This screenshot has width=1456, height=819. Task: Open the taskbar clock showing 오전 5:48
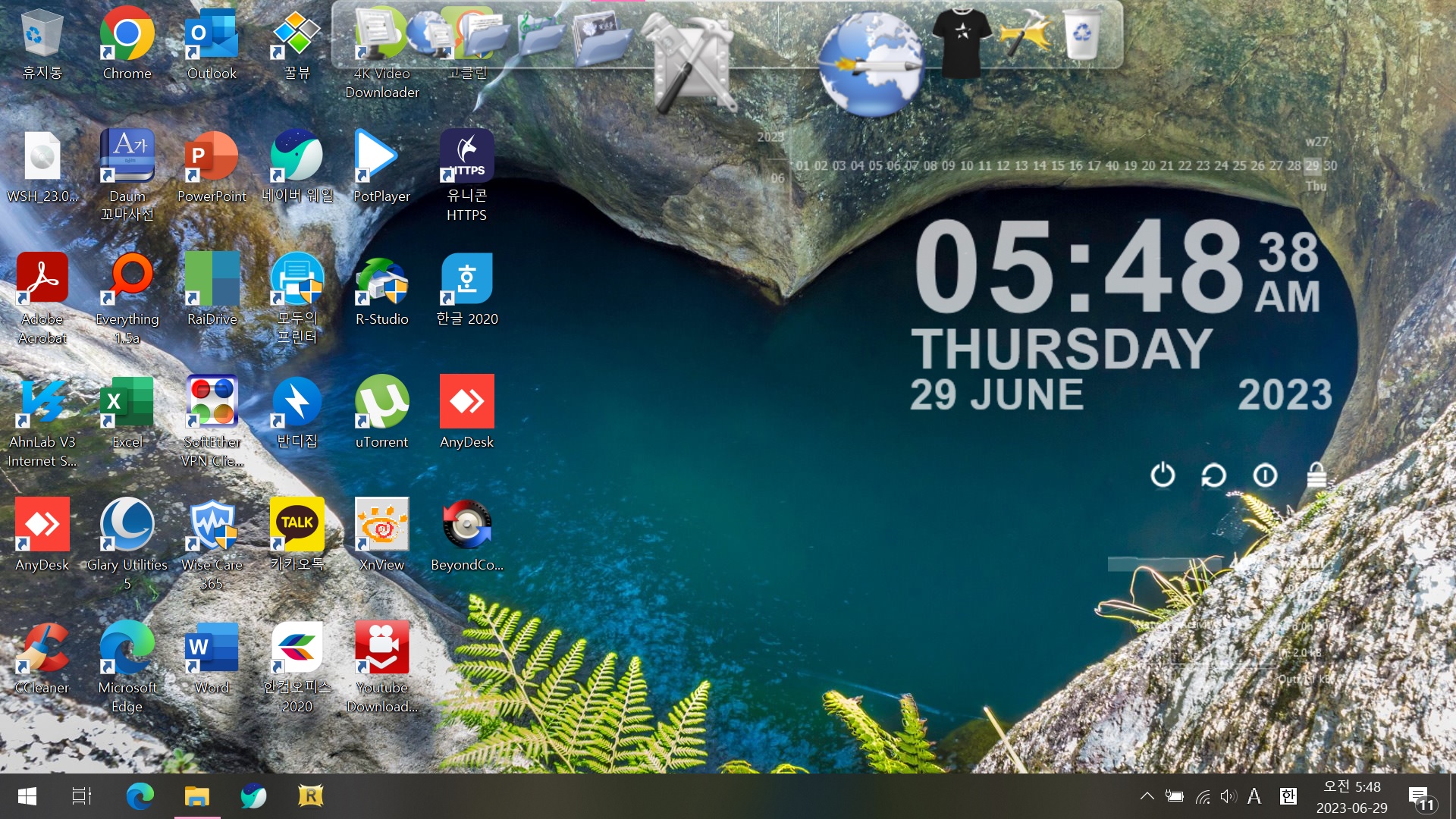click(x=1352, y=797)
